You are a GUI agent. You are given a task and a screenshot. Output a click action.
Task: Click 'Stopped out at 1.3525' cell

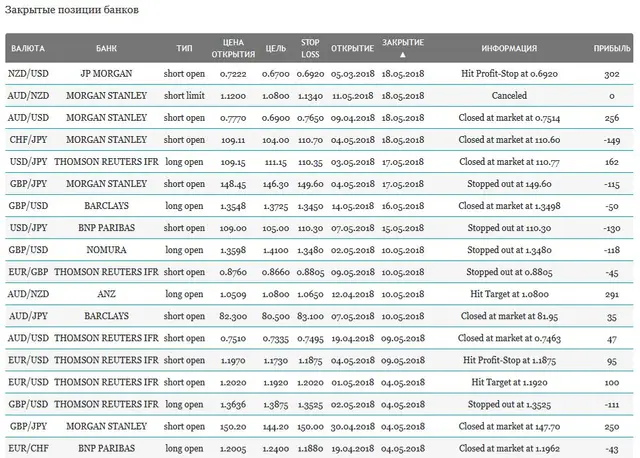(x=509, y=405)
